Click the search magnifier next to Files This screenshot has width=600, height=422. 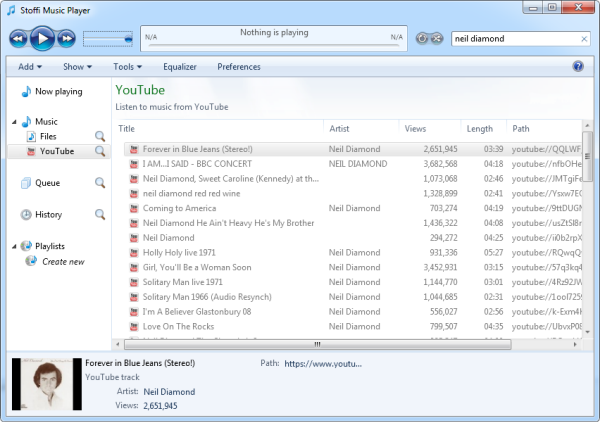(100, 136)
